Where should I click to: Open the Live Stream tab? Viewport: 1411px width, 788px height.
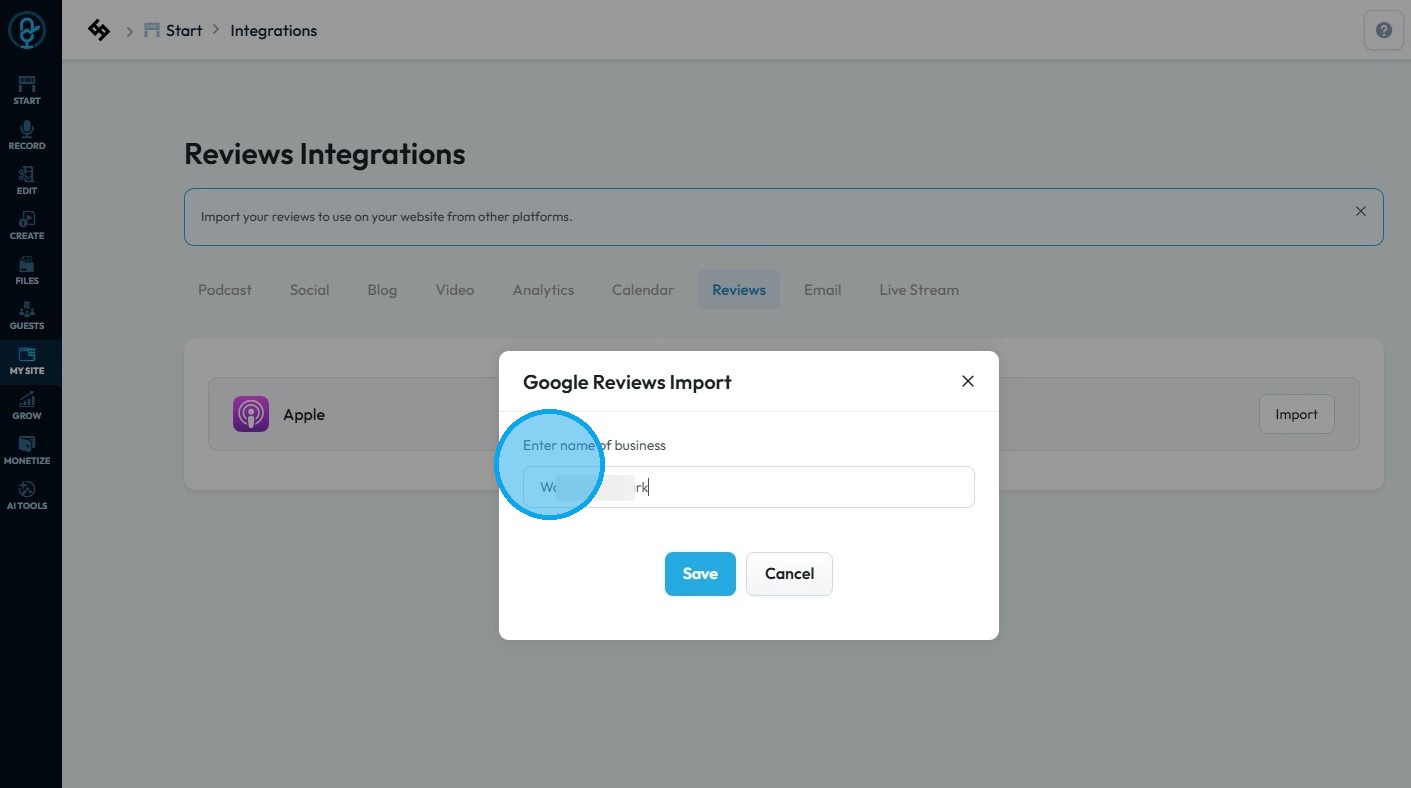(x=919, y=290)
